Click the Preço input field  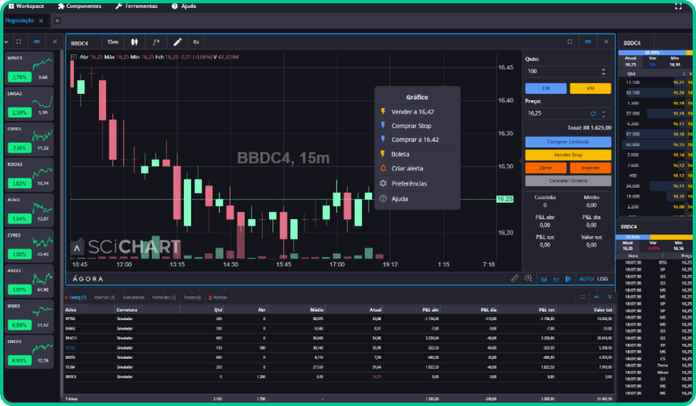tap(555, 114)
